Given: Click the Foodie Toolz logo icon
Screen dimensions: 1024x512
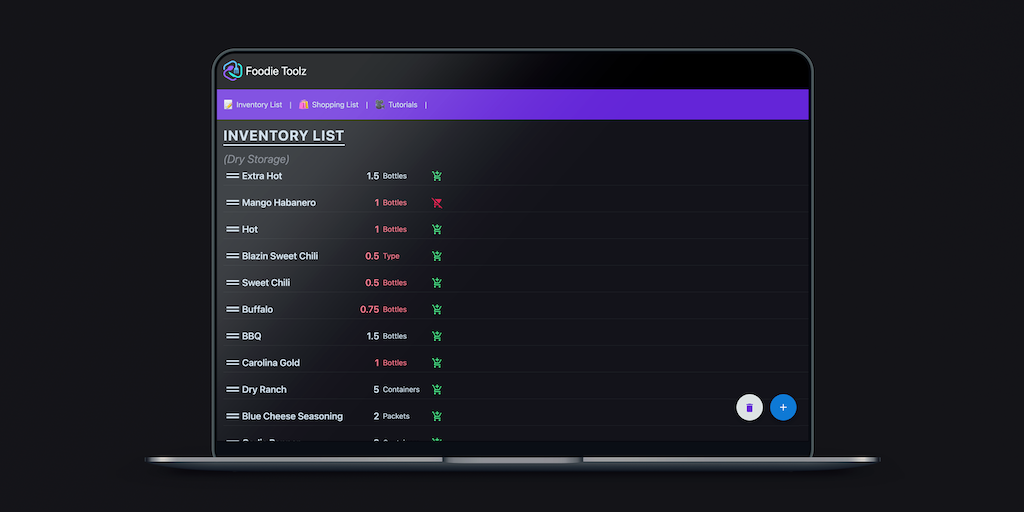Looking at the screenshot, I should [x=233, y=71].
